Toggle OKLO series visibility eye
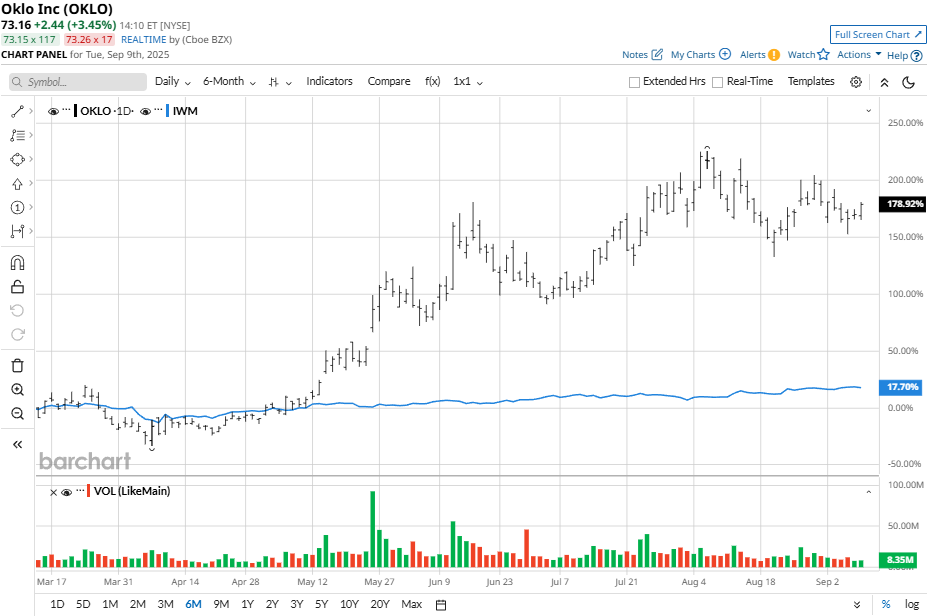928x616 pixels. (x=53, y=111)
